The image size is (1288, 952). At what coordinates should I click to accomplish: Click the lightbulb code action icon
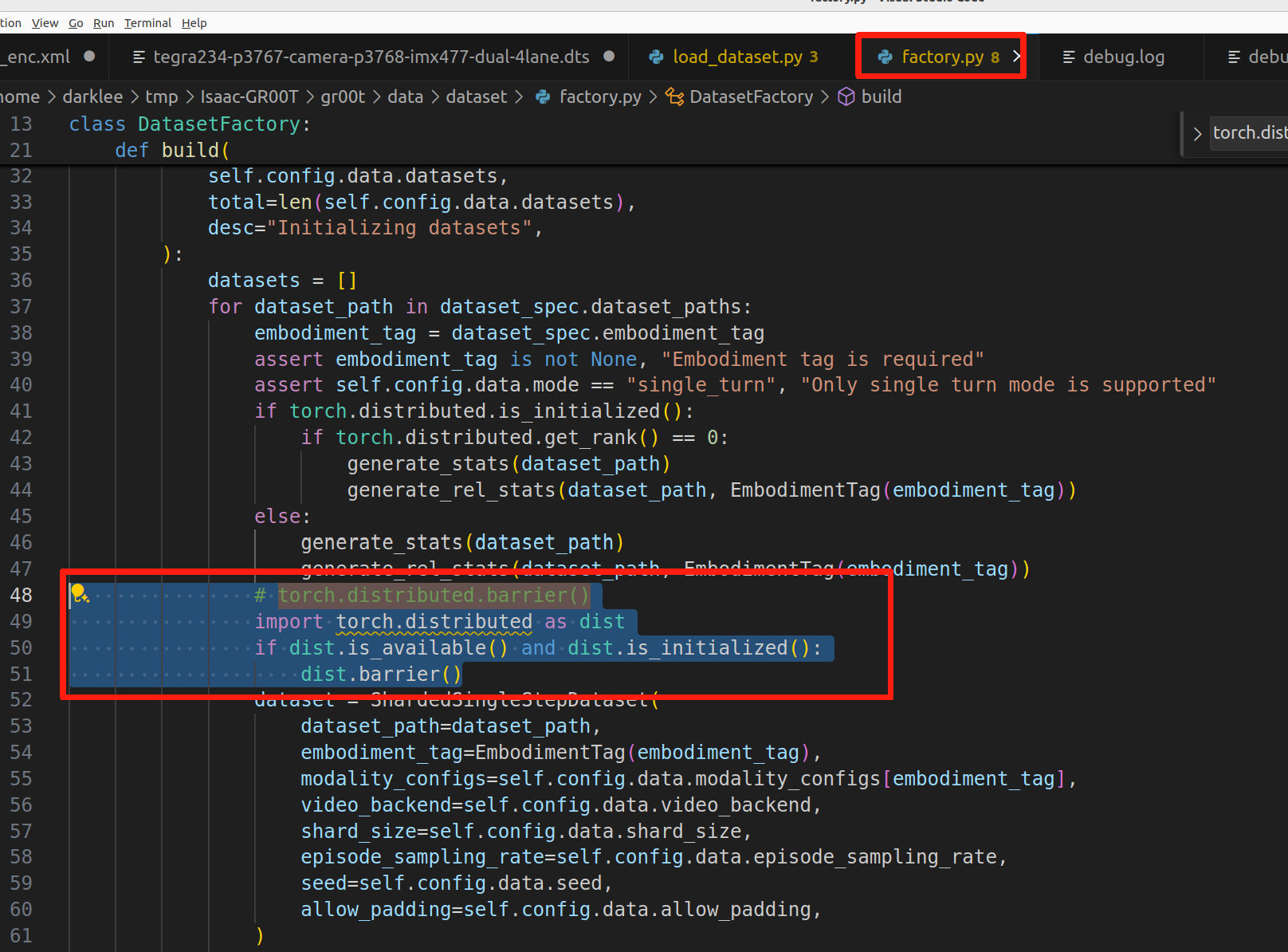[x=79, y=592]
